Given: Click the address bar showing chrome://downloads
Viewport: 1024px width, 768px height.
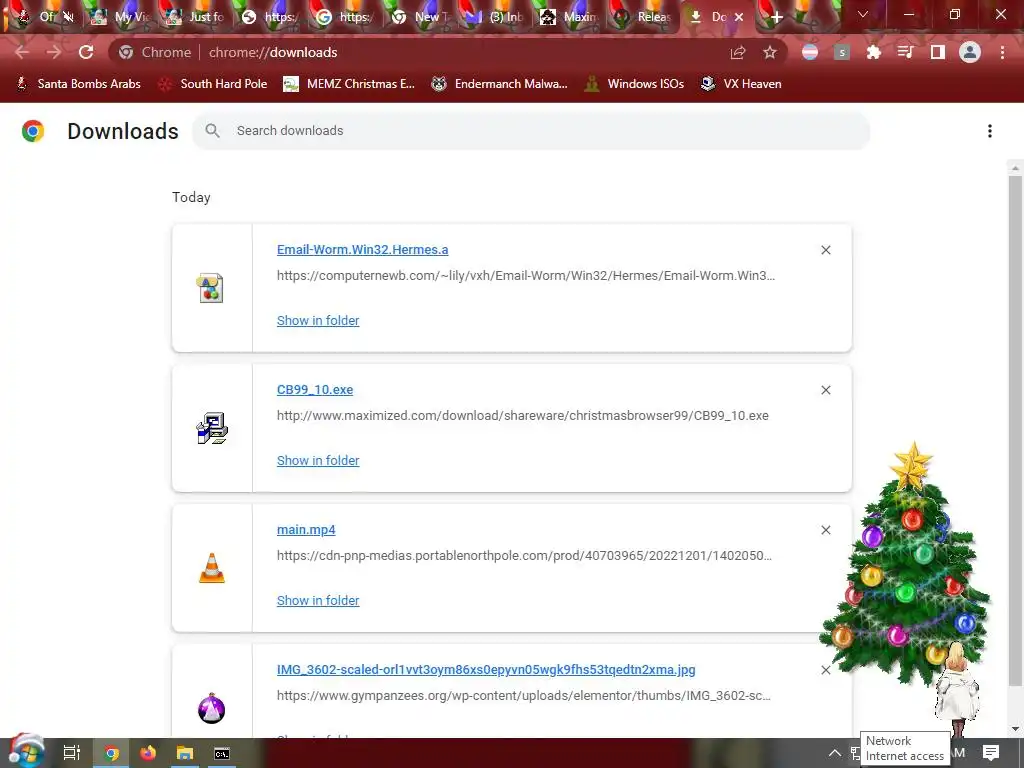Looking at the screenshot, I should [418, 52].
